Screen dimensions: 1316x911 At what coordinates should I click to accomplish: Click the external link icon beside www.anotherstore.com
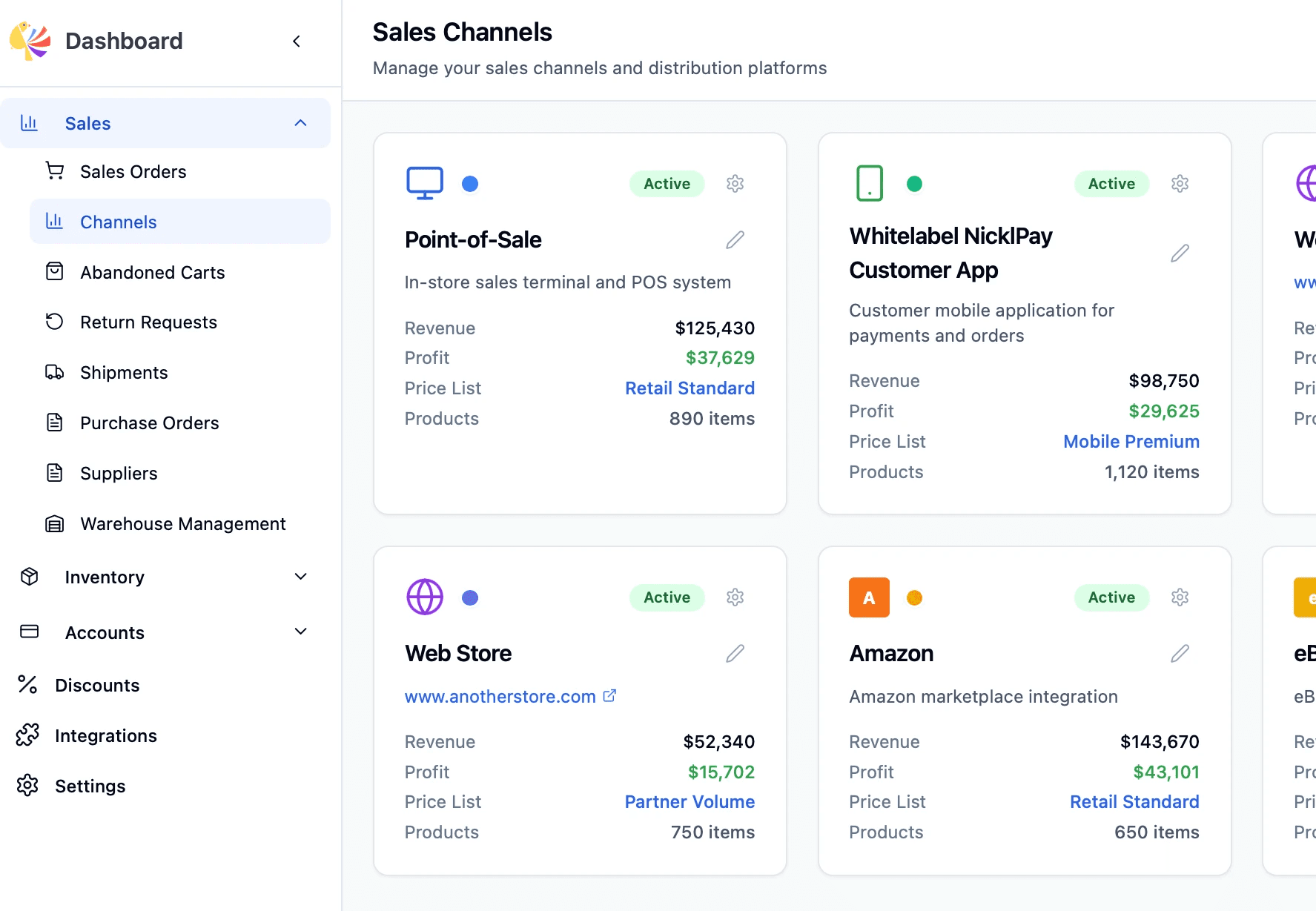pyautogui.click(x=609, y=696)
